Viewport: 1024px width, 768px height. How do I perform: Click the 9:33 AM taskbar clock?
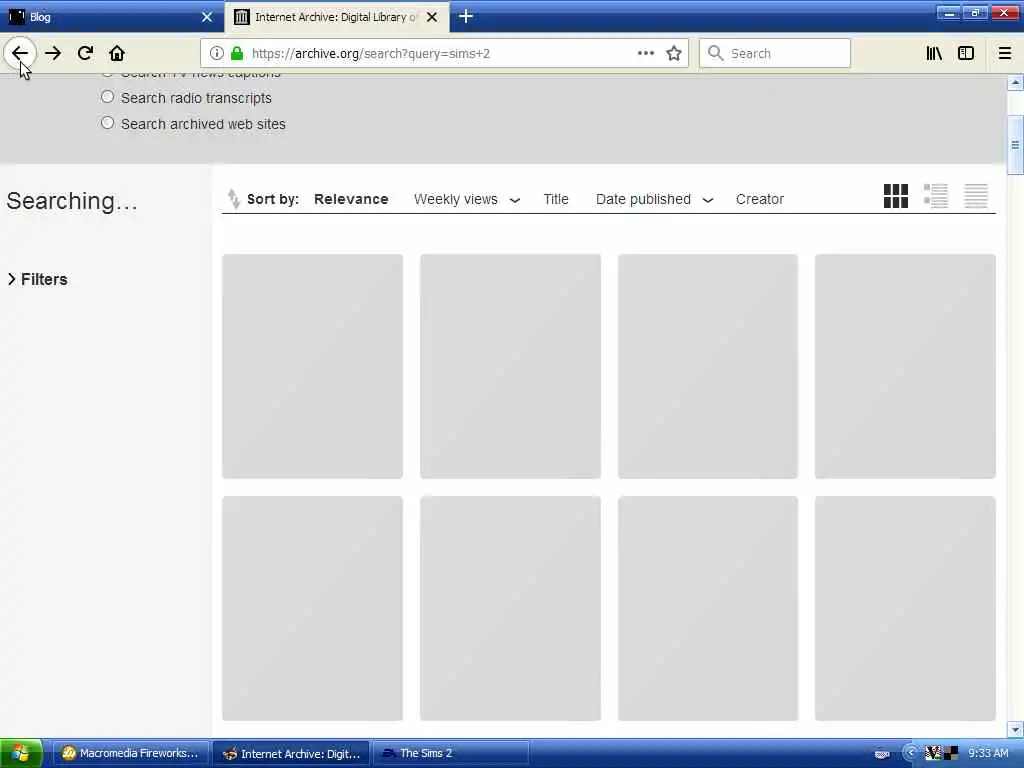(988, 753)
